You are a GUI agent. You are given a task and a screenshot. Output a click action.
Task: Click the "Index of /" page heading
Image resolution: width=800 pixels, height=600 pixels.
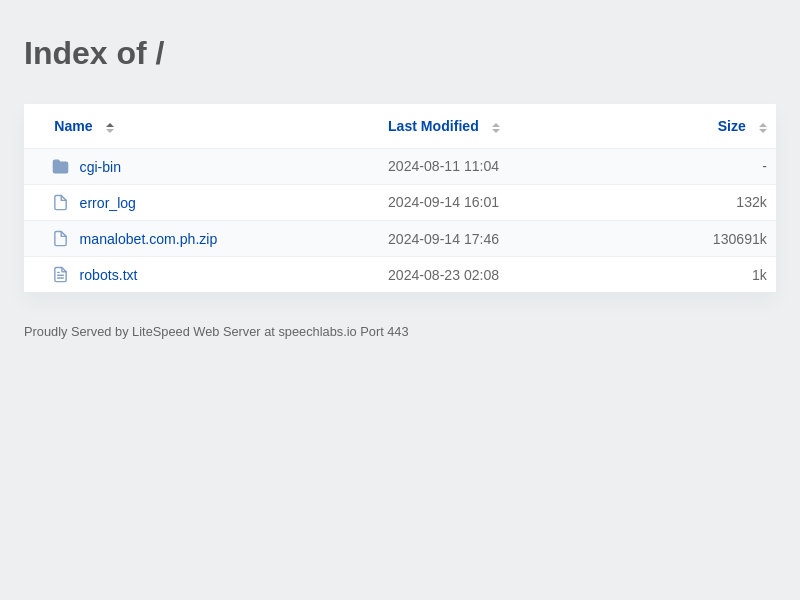click(x=94, y=53)
